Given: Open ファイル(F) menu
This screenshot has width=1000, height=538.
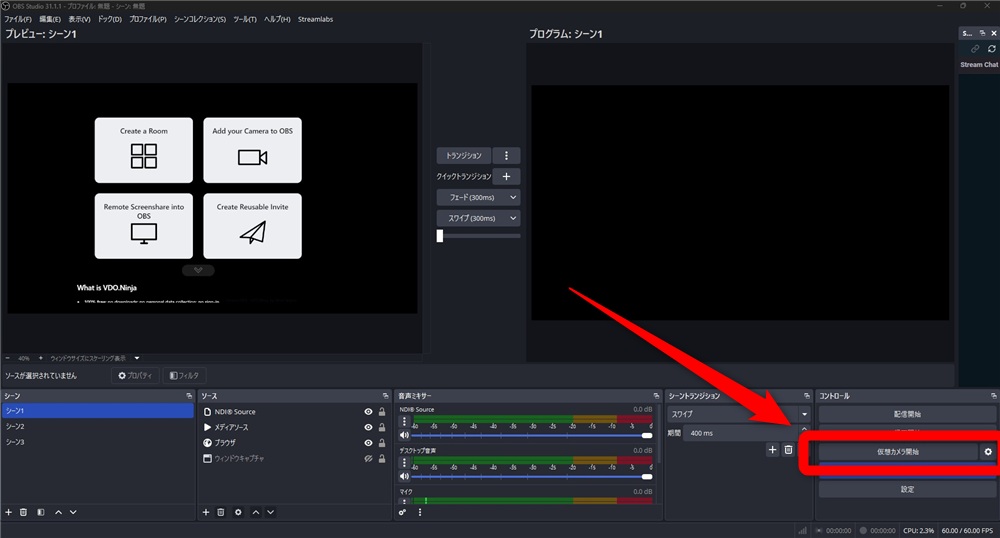Looking at the screenshot, I should coord(18,19).
